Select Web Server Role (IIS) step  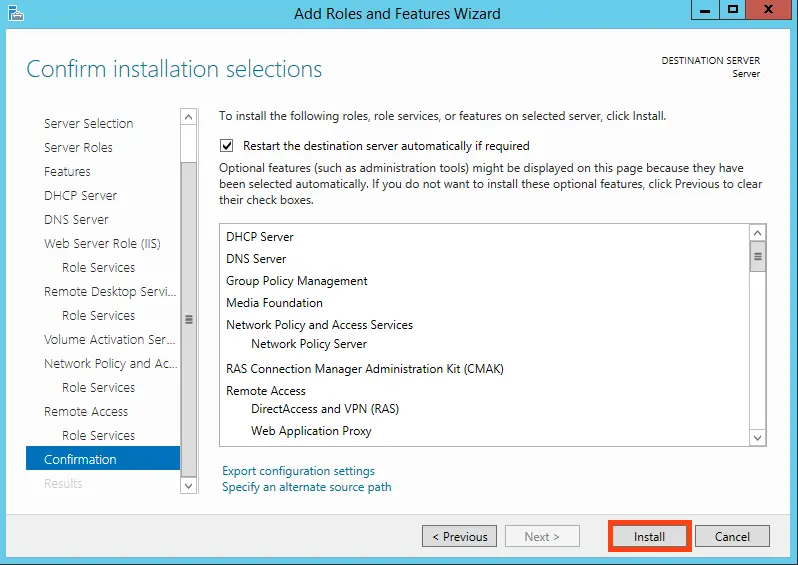102,243
